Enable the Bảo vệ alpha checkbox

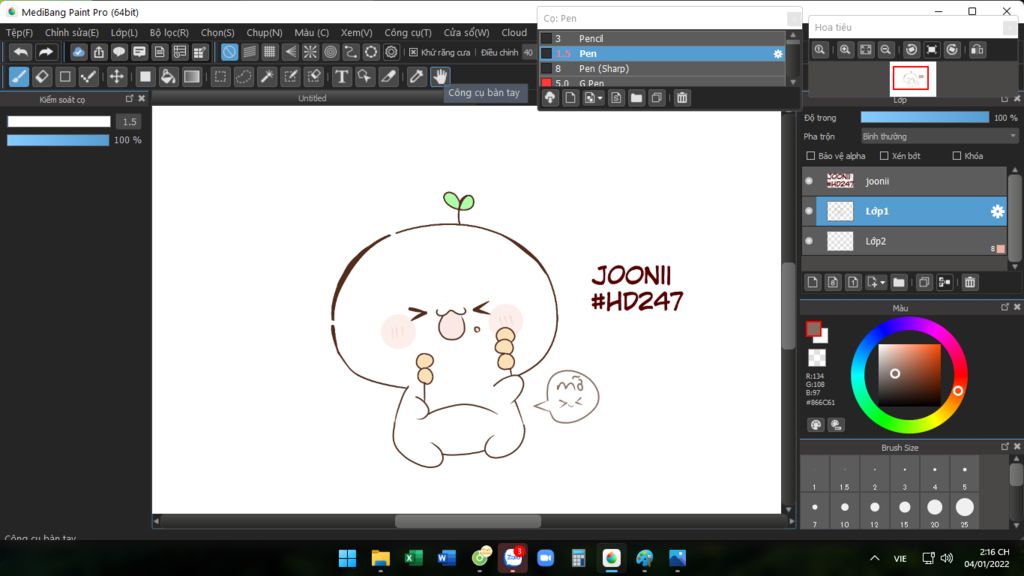pos(810,156)
